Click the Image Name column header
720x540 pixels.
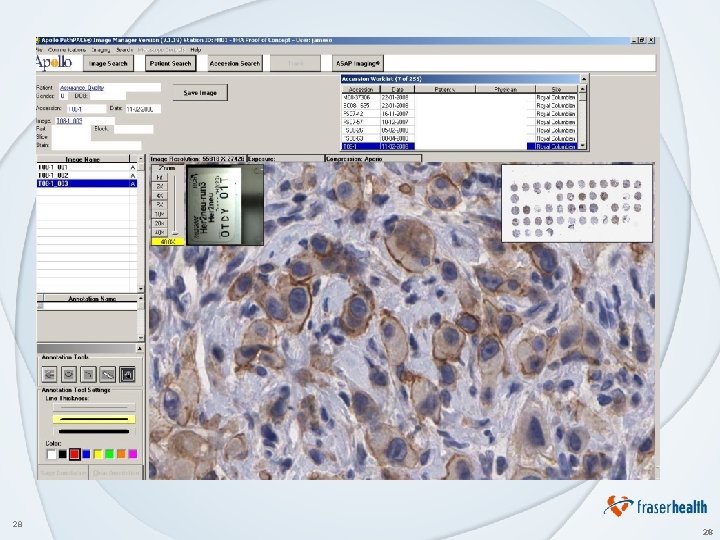[x=83, y=159]
